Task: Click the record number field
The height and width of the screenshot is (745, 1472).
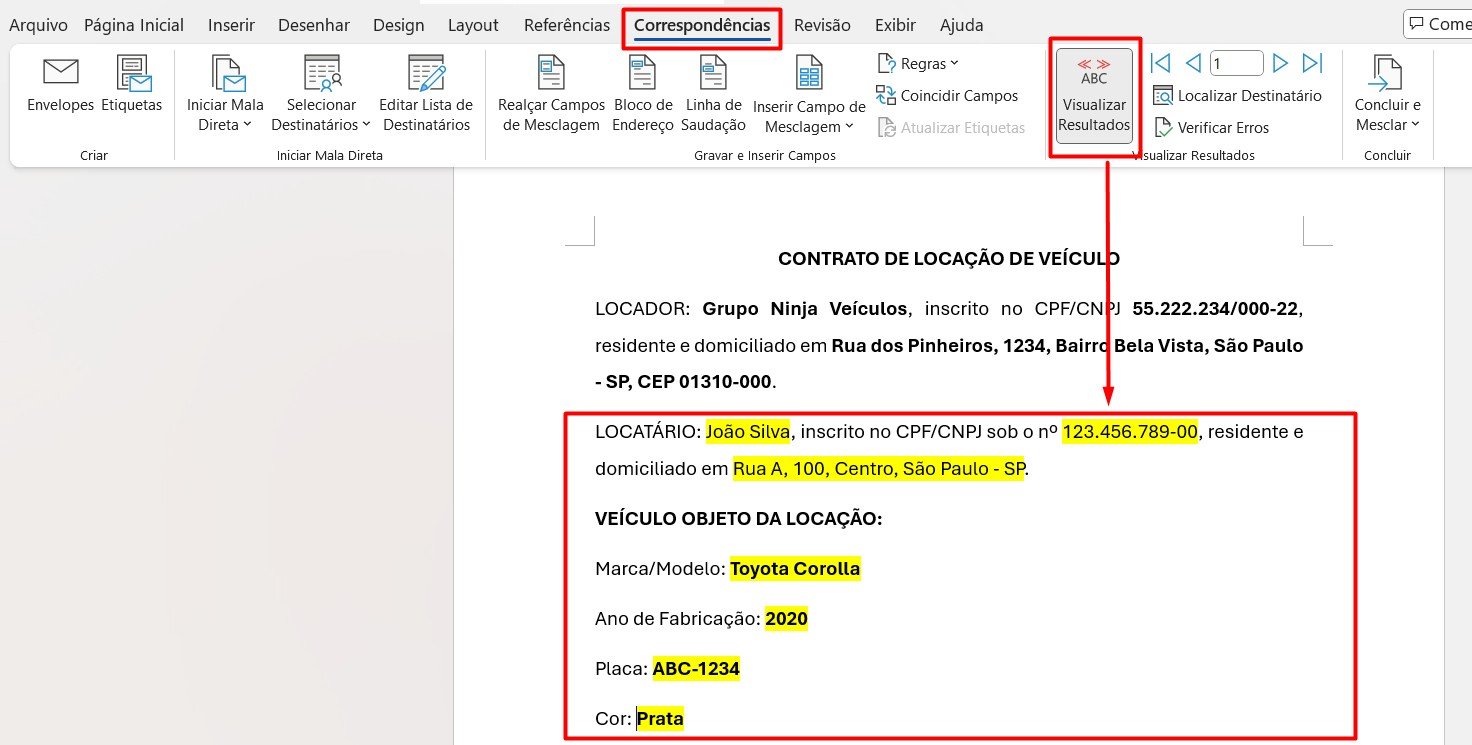Action: point(1236,64)
